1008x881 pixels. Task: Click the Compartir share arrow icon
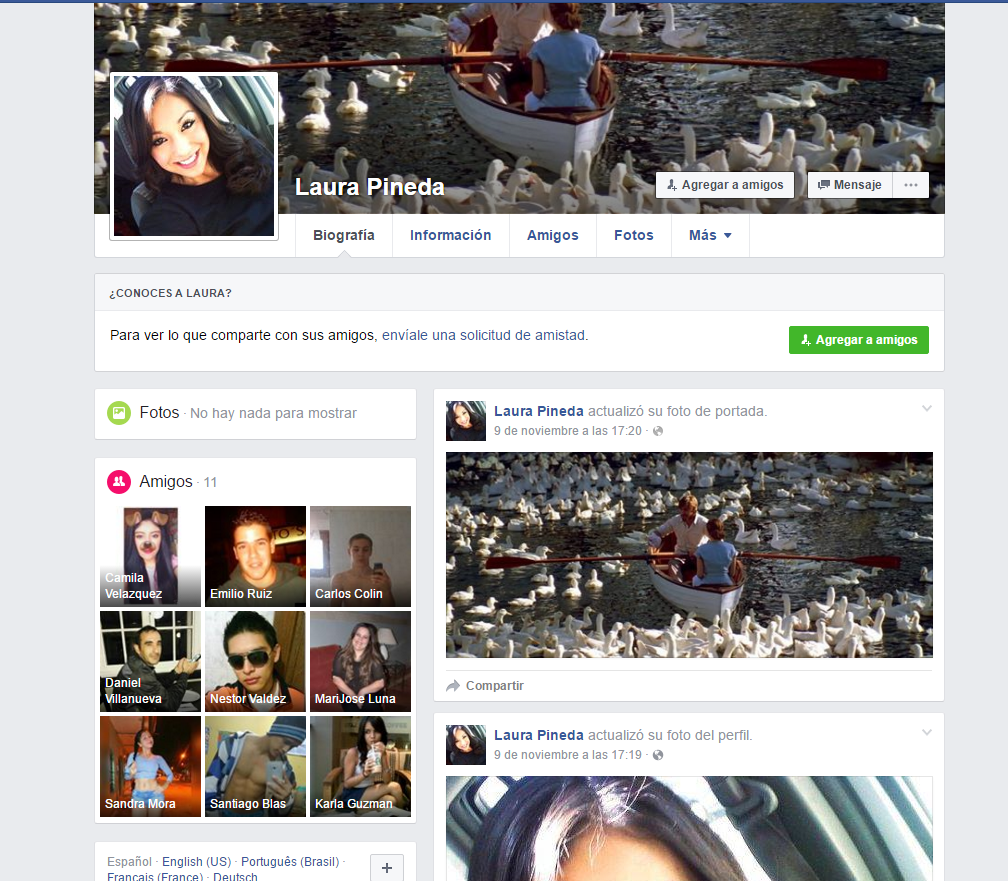[453, 686]
